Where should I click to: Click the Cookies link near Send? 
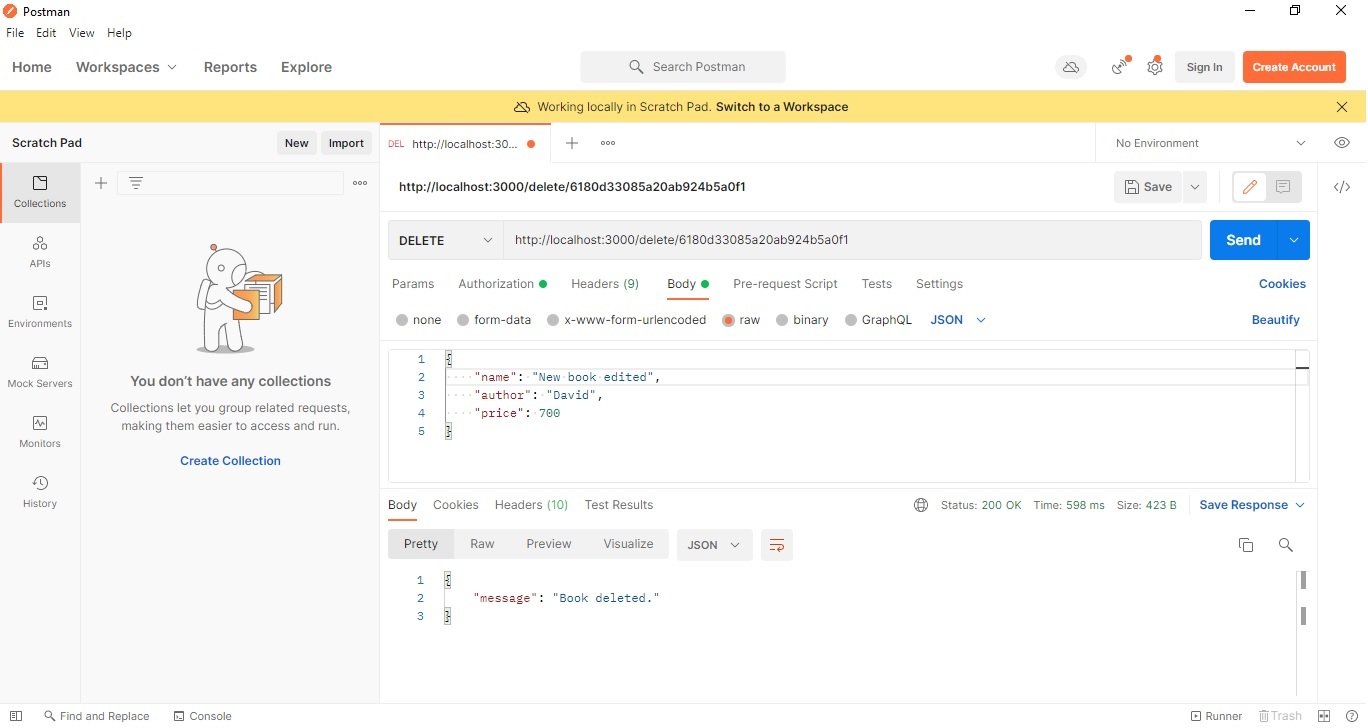click(x=1282, y=284)
